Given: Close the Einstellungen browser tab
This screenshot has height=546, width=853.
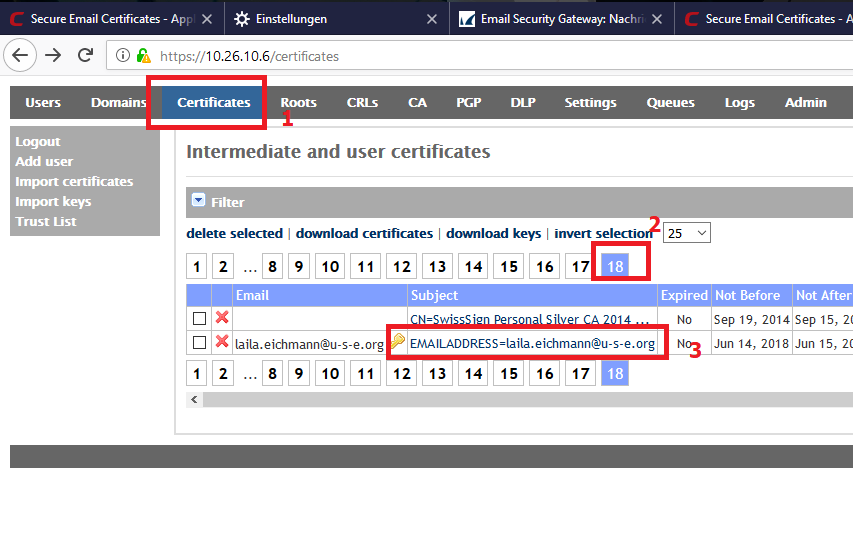Looking at the screenshot, I should 431,19.
